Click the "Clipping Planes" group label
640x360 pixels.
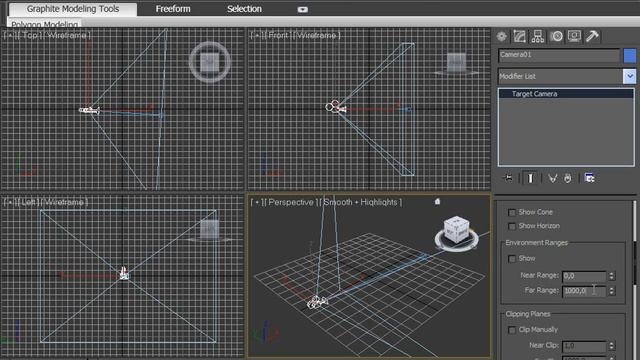[x=528, y=314]
